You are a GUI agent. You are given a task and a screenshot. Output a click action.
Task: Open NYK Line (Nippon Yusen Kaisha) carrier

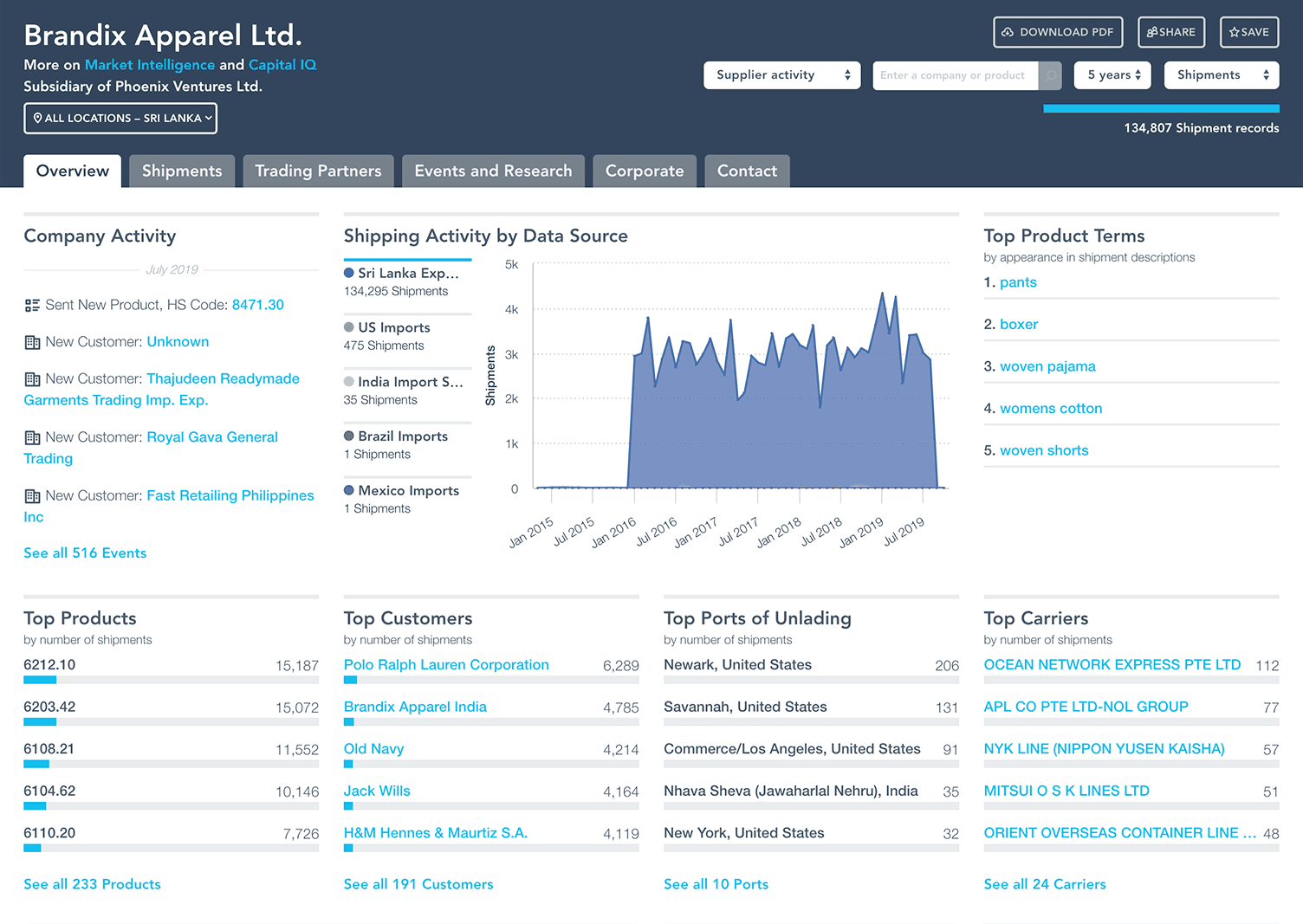pos(1105,749)
